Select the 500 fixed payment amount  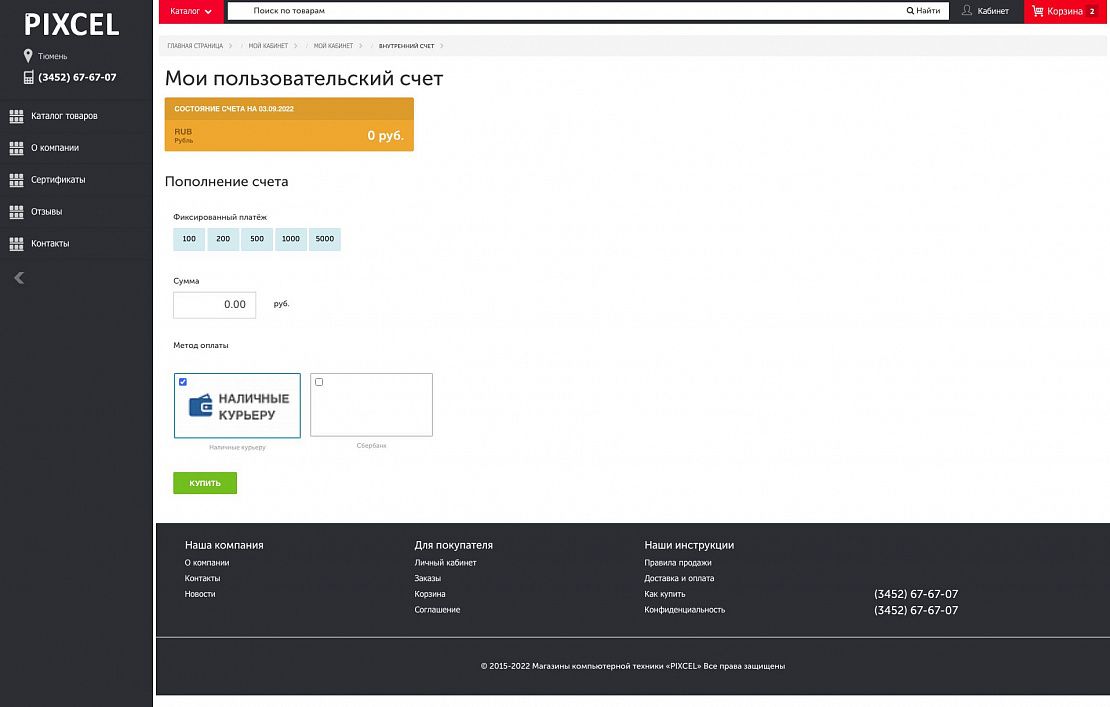257,239
